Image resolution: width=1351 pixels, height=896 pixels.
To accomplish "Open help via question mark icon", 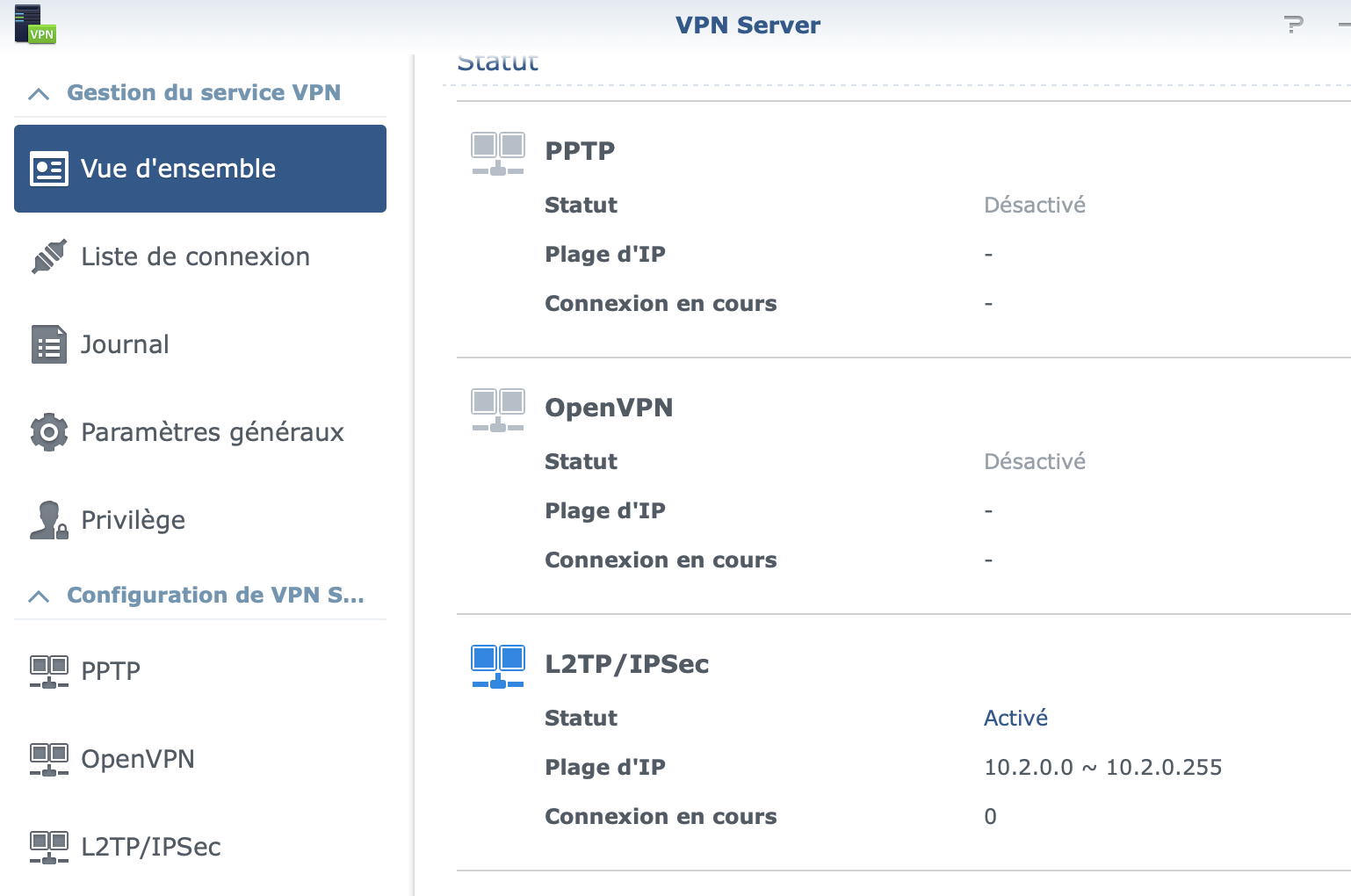I will tap(1293, 25).
